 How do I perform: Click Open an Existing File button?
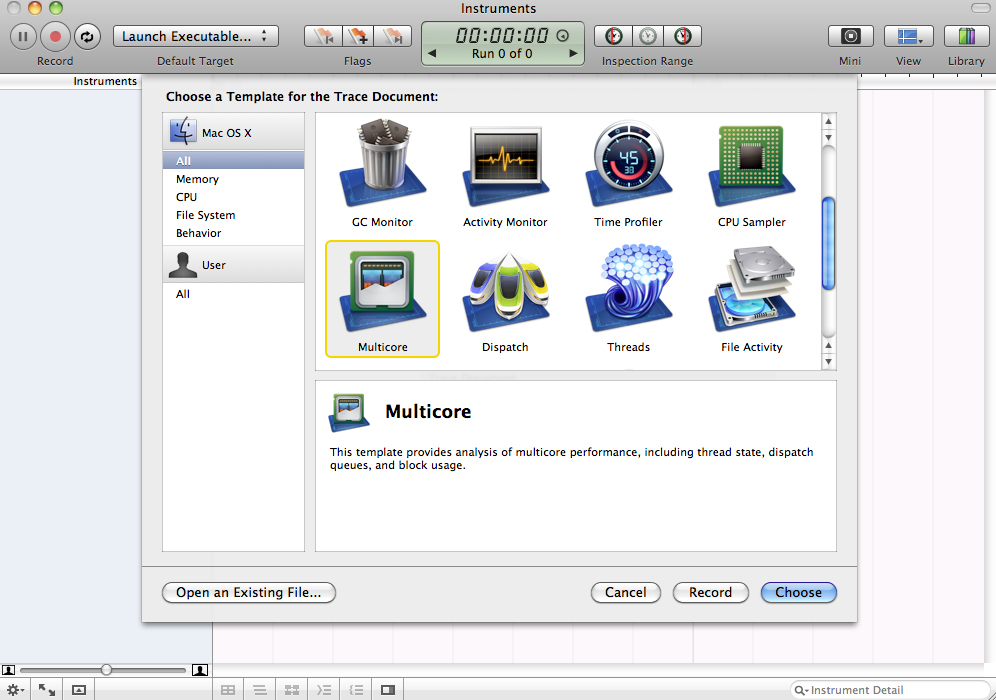(248, 592)
